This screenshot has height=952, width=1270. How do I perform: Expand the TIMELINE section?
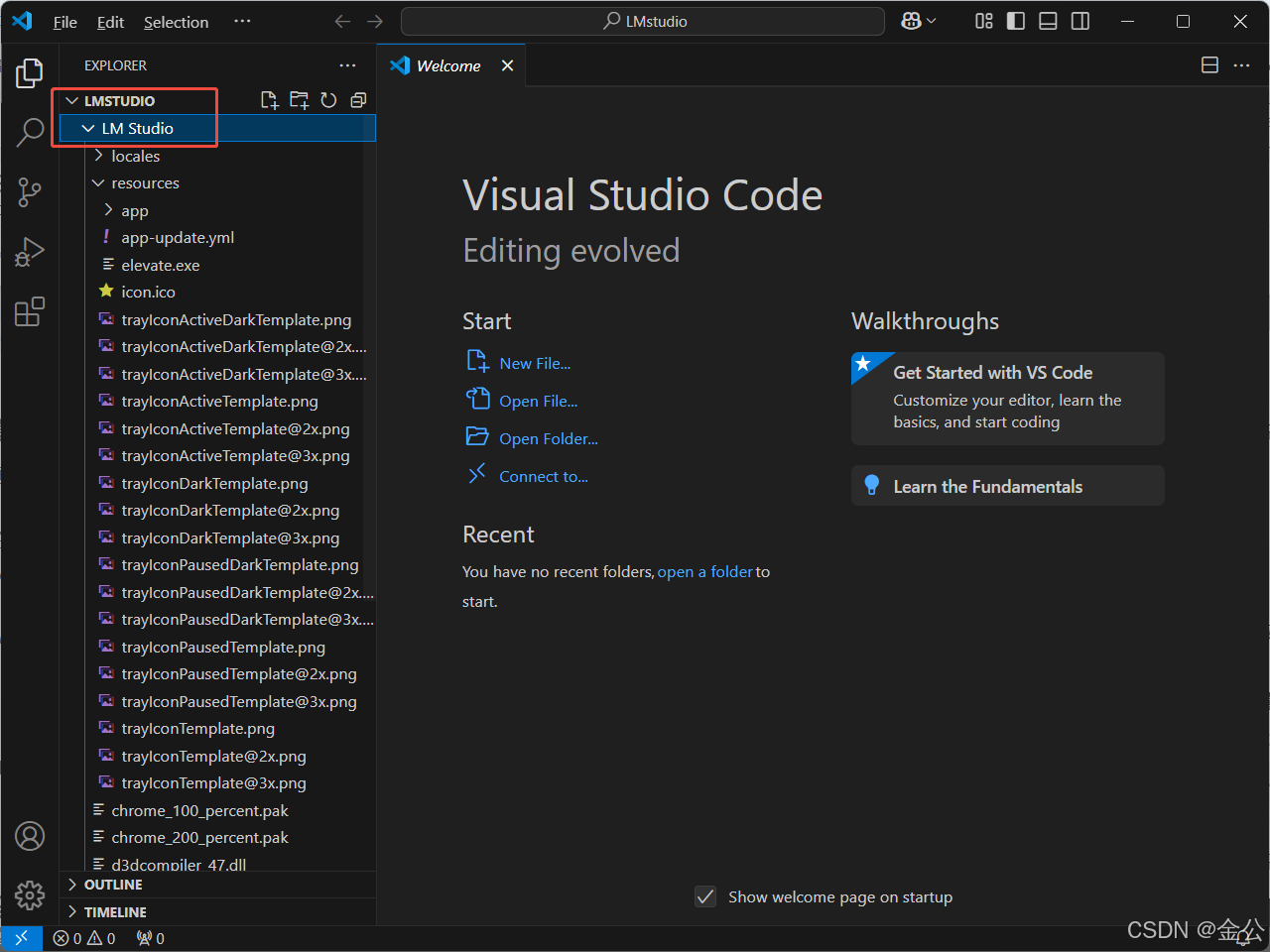(x=217, y=911)
